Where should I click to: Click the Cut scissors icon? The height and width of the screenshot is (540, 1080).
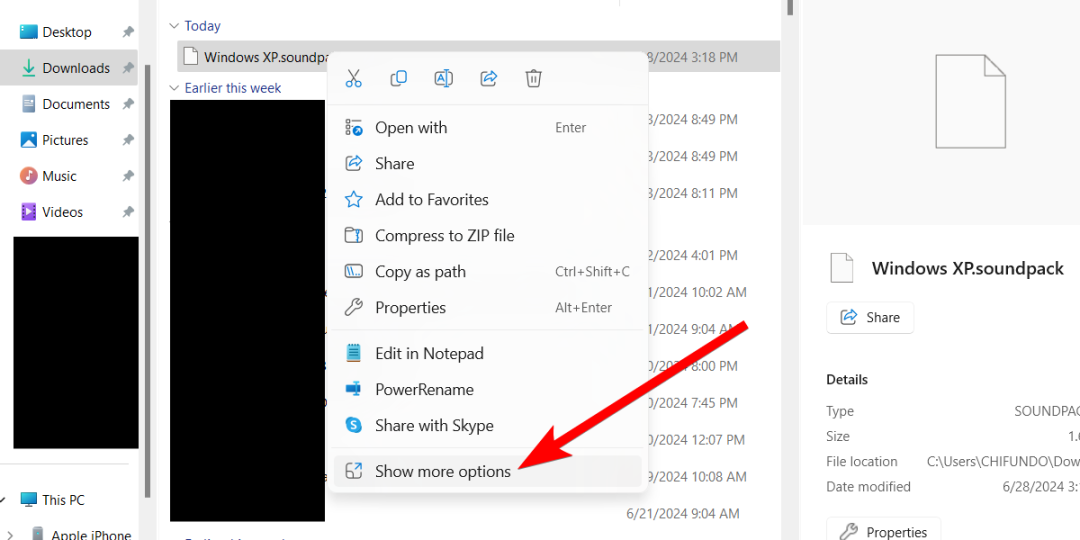tap(353, 78)
